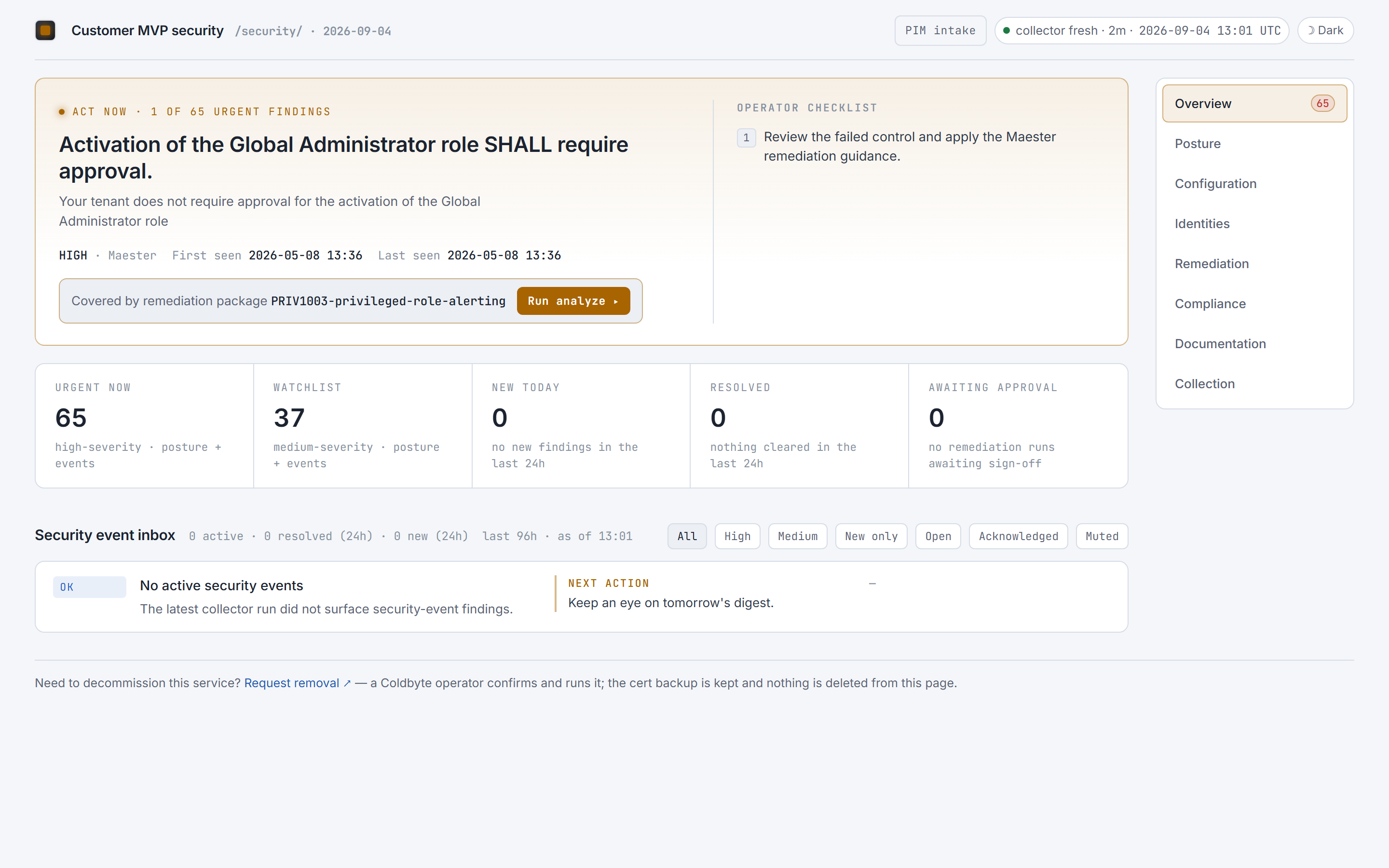The width and height of the screenshot is (1389, 868).
Task: Click the Awaiting Approval stat card
Action: click(x=1018, y=425)
